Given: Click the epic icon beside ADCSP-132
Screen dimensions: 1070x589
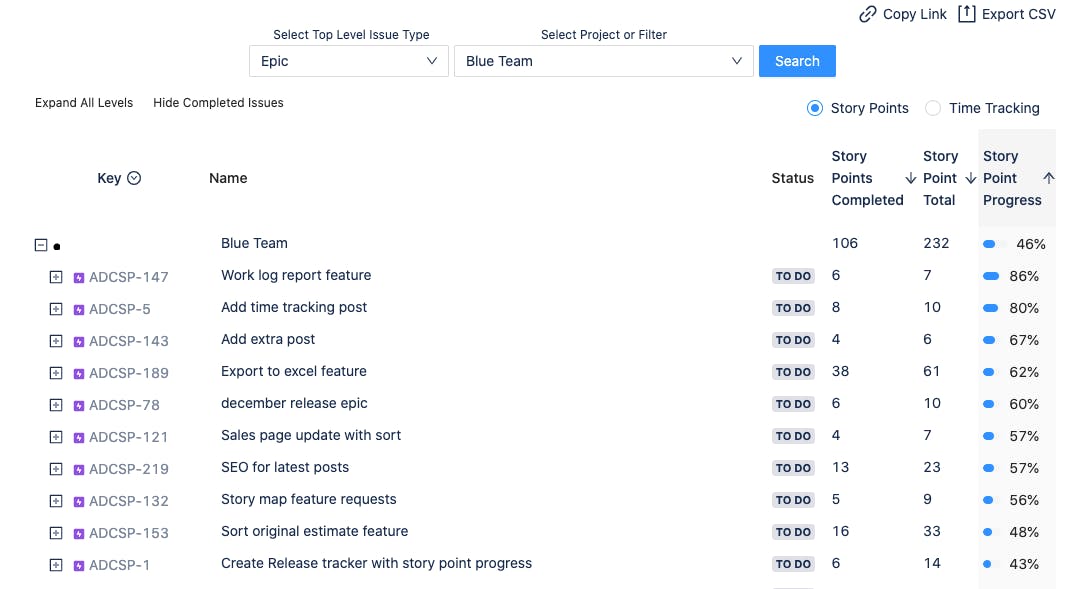Looking at the screenshot, I should (79, 502).
